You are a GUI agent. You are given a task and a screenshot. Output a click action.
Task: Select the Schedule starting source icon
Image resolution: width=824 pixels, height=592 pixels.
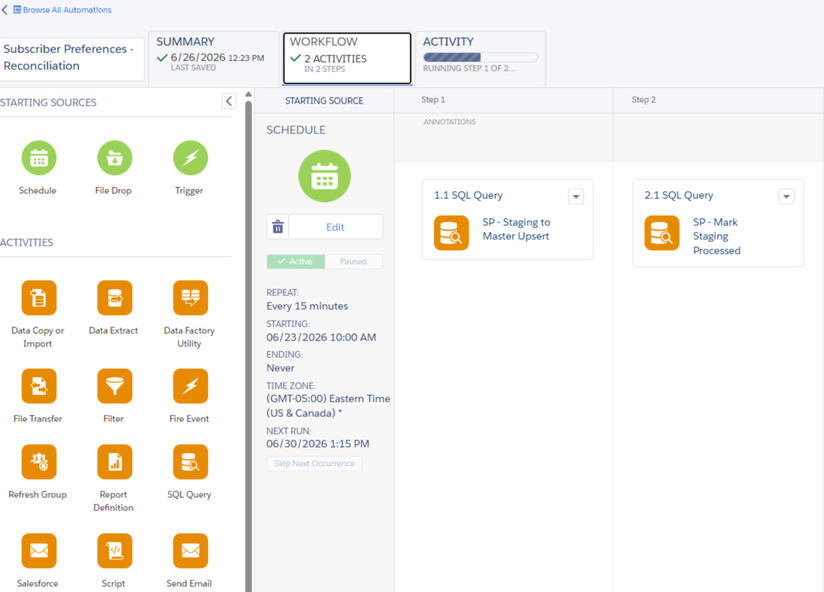click(39, 158)
